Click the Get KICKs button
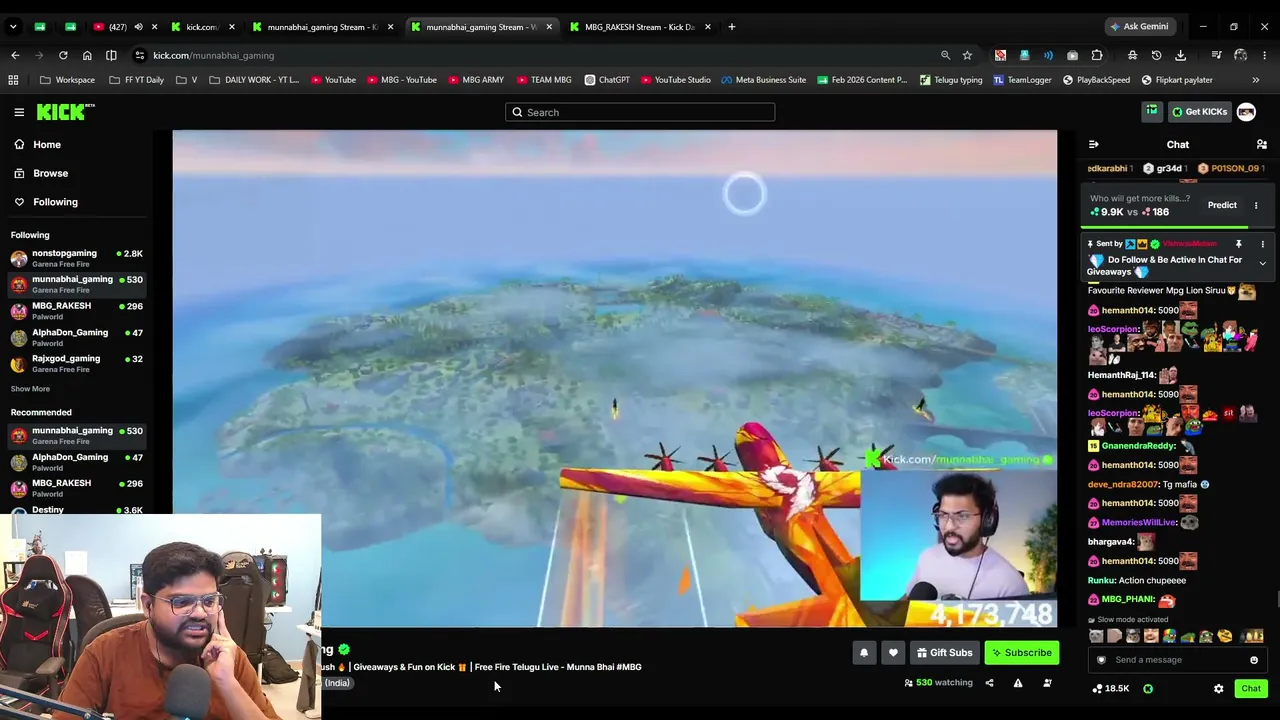 coord(1200,112)
